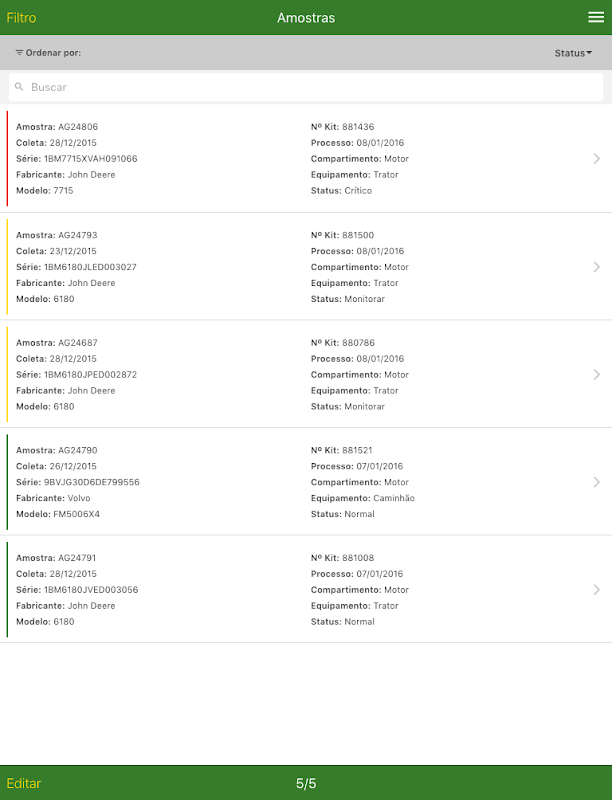Click yellow status bar of AG24793
The image size is (612, 800).
7,267
